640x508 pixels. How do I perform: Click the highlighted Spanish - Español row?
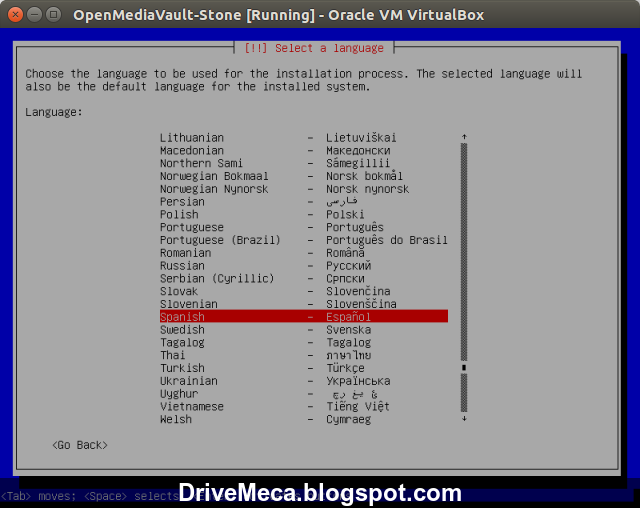click(304, 317)
